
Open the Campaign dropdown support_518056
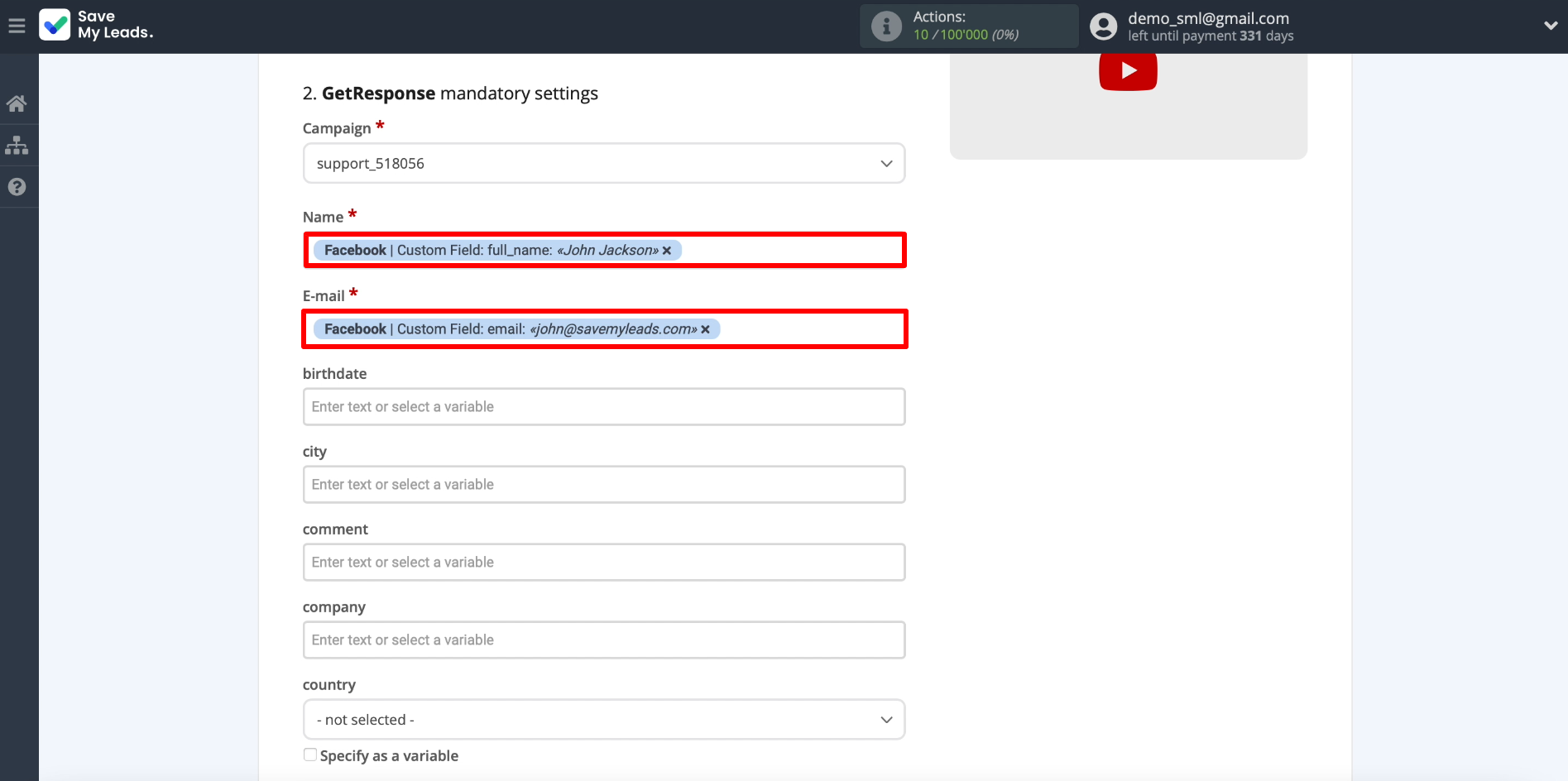pos(604,163)
